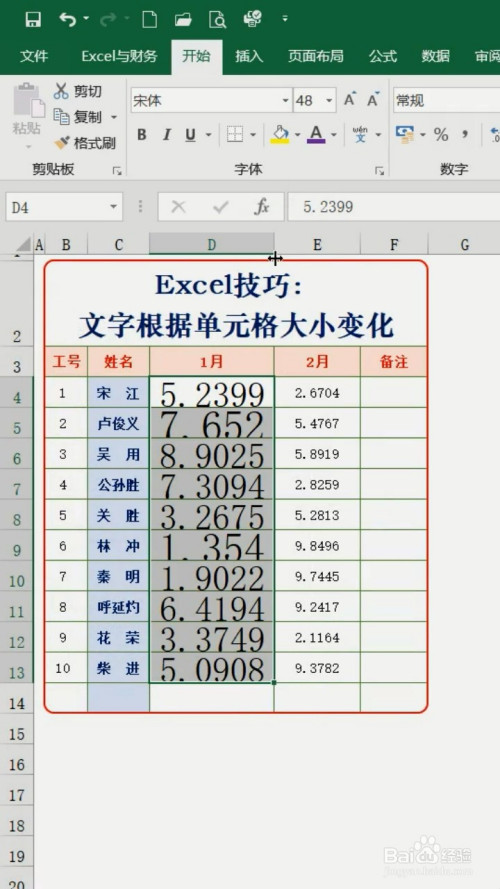
Task: Click cell containing 卢俊义
Action: pyautogui.click(x=118, y=423)
